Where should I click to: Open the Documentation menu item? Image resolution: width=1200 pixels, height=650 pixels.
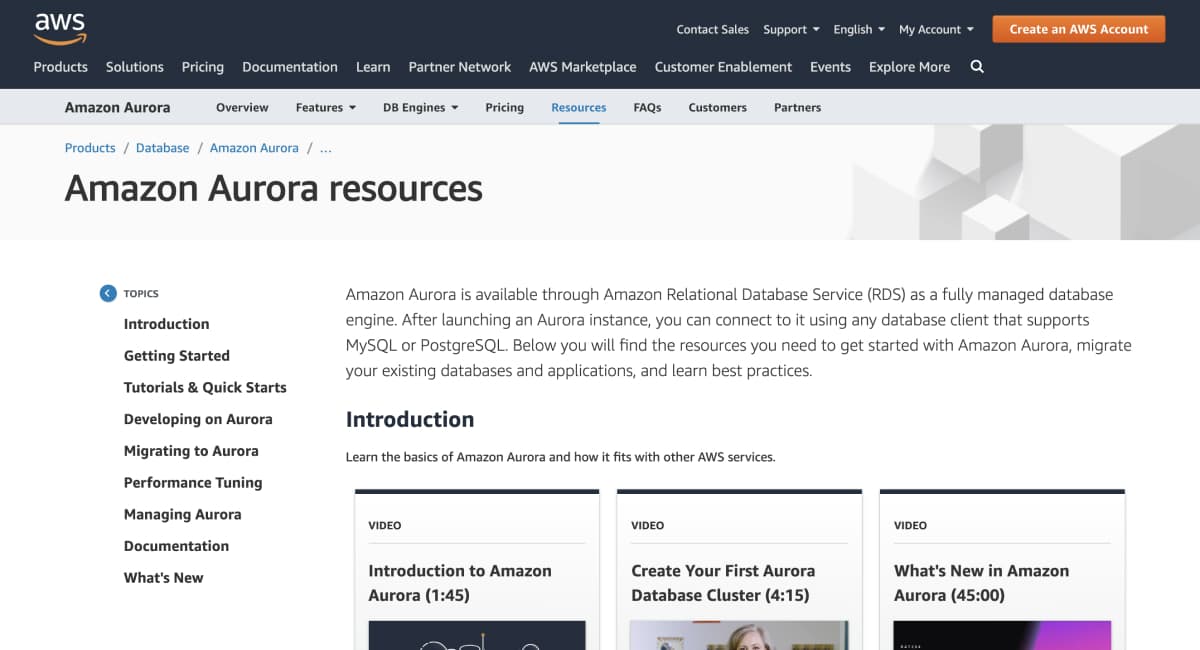tap(289, 67)
